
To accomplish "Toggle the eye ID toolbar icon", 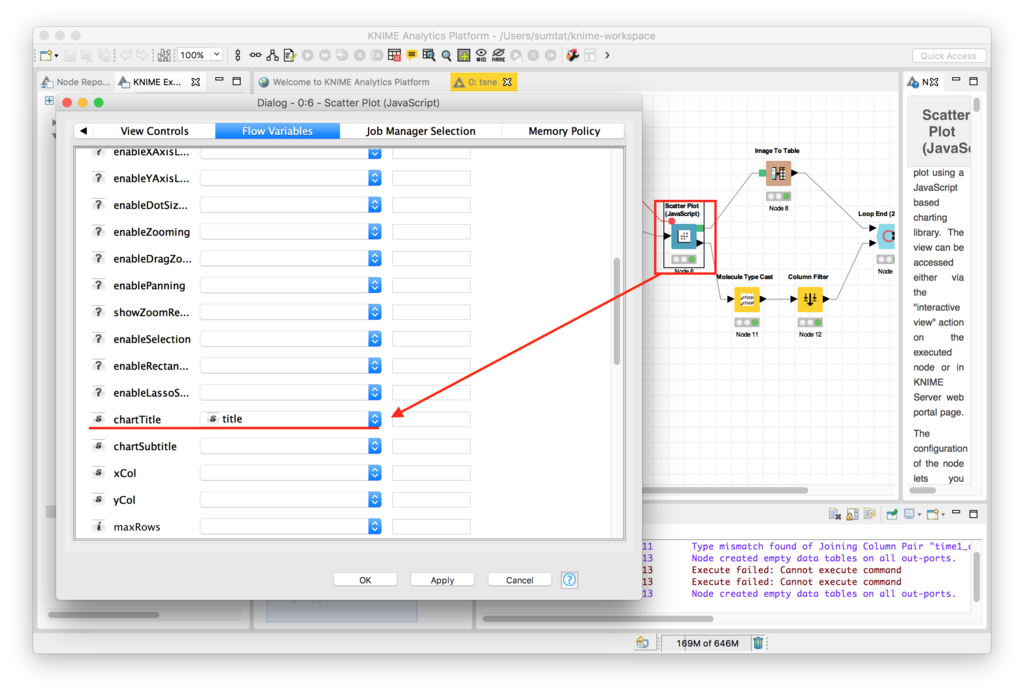I will 481,56.
